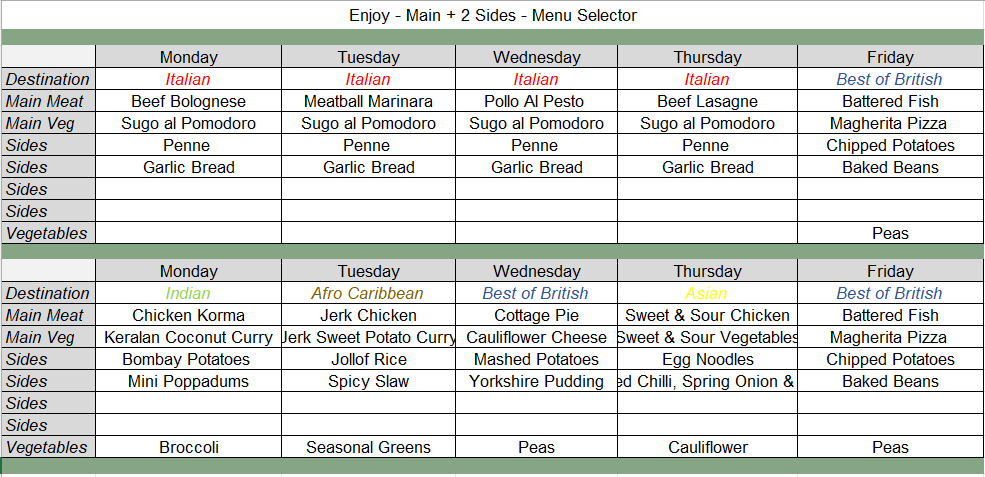Click the Broccoli vegetables cell

point(188,447)
